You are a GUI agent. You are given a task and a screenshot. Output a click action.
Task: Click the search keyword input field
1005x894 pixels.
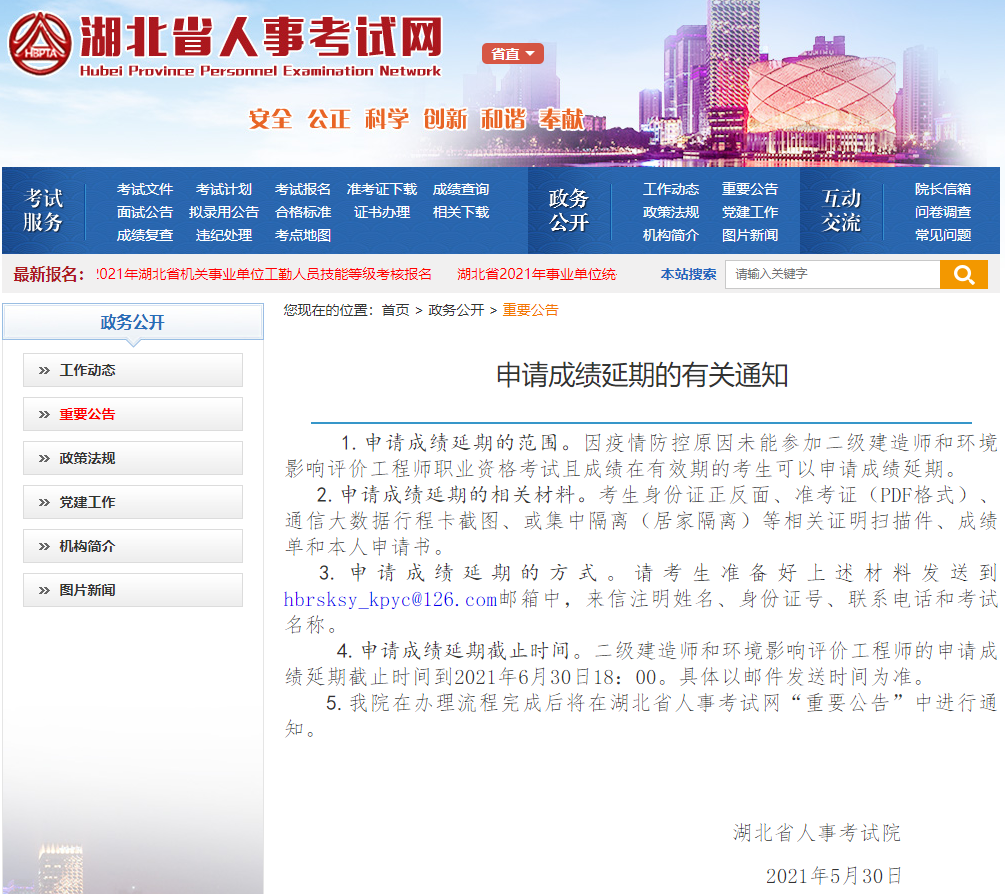[x=832, y=274]
